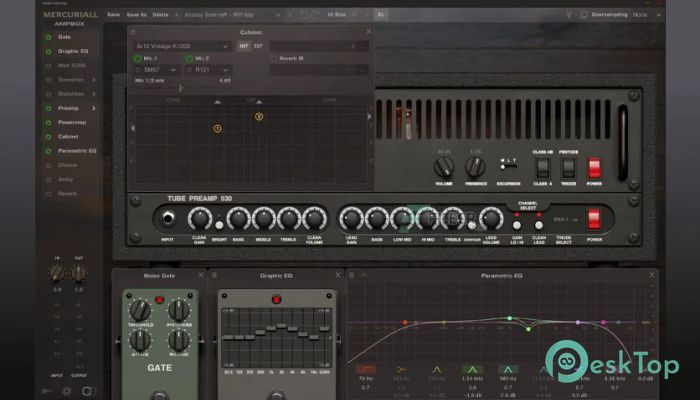This screenshot has width=700, height=400.
Task: Click the Gate pedal Threshold knob
Action: 140,310
